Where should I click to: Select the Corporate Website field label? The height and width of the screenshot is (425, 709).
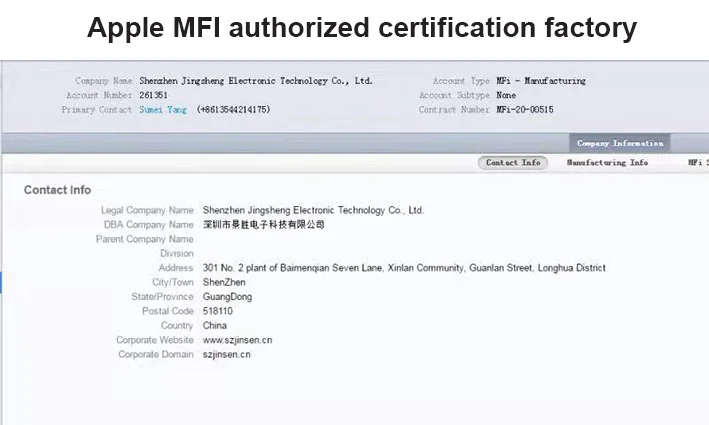(155, 340)
